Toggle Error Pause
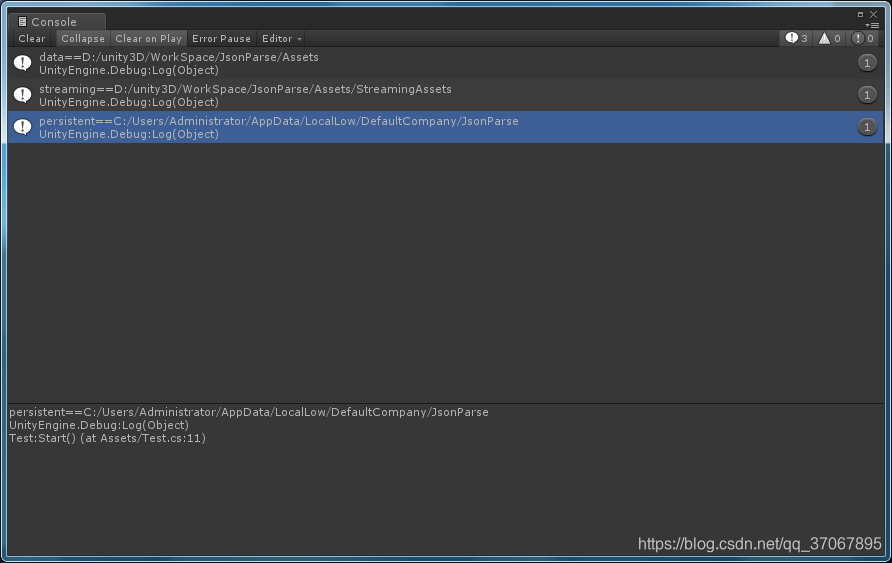892x563 pixels. pyautogui.click(x=221, y=39)
